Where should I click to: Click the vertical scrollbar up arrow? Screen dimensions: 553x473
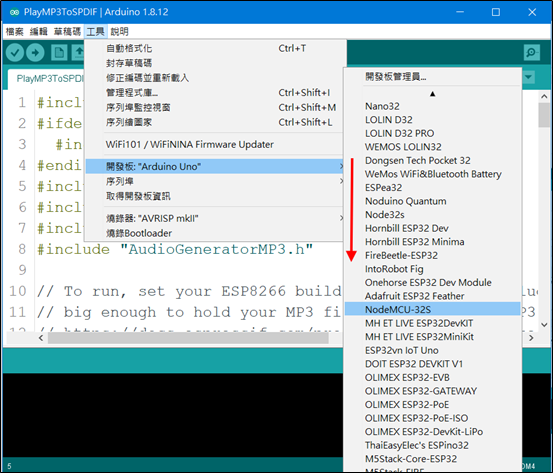pyautogui.click(x=544, y=96)
